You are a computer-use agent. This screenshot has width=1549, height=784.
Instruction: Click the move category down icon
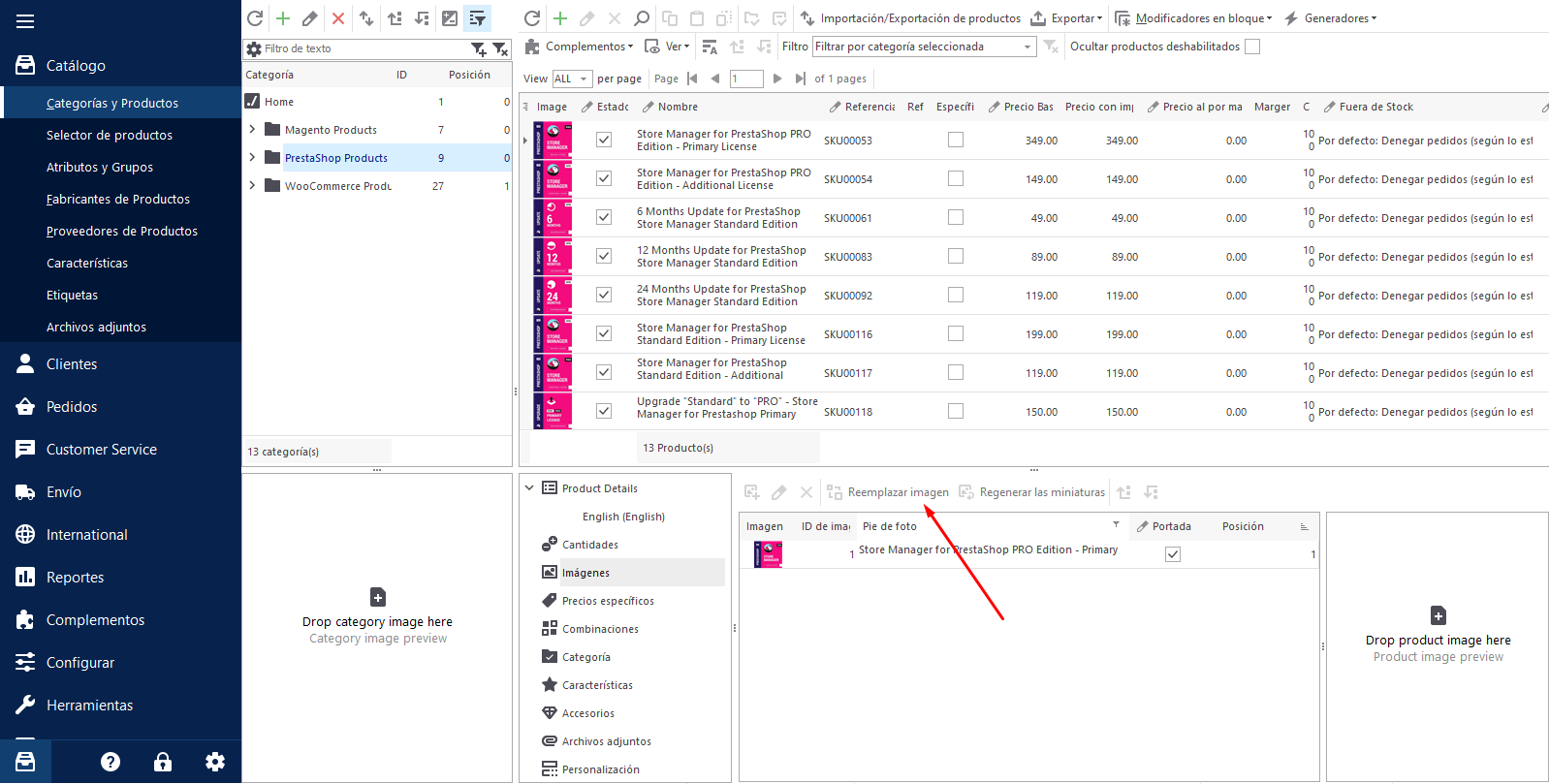(422, 18)
